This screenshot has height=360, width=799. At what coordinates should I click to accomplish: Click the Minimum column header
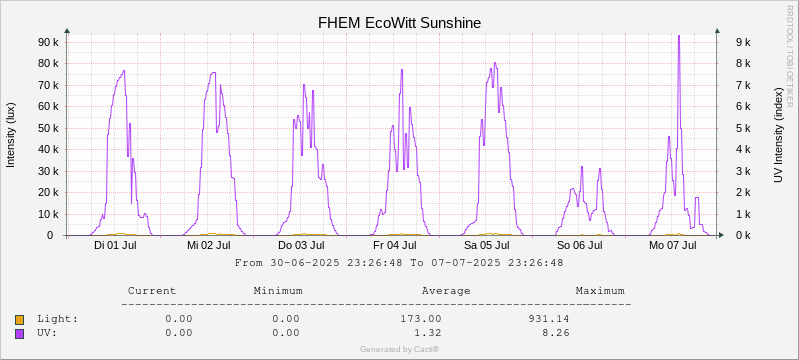(x=278, y=291)
